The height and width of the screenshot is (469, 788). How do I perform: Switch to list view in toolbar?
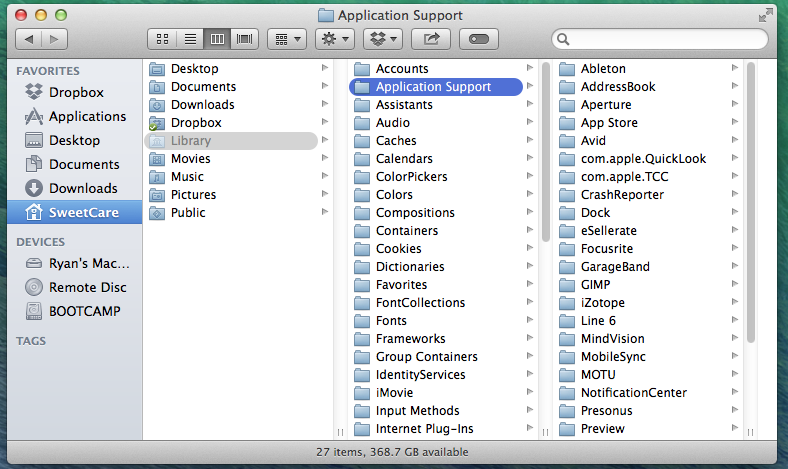tap(189, 39)
